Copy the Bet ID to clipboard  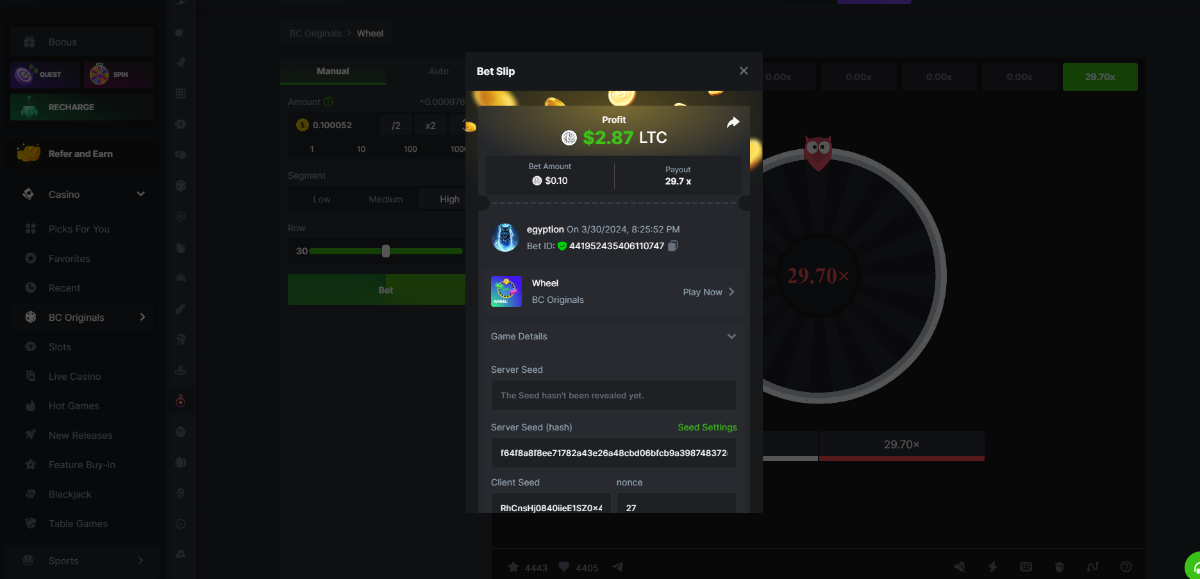673,246
